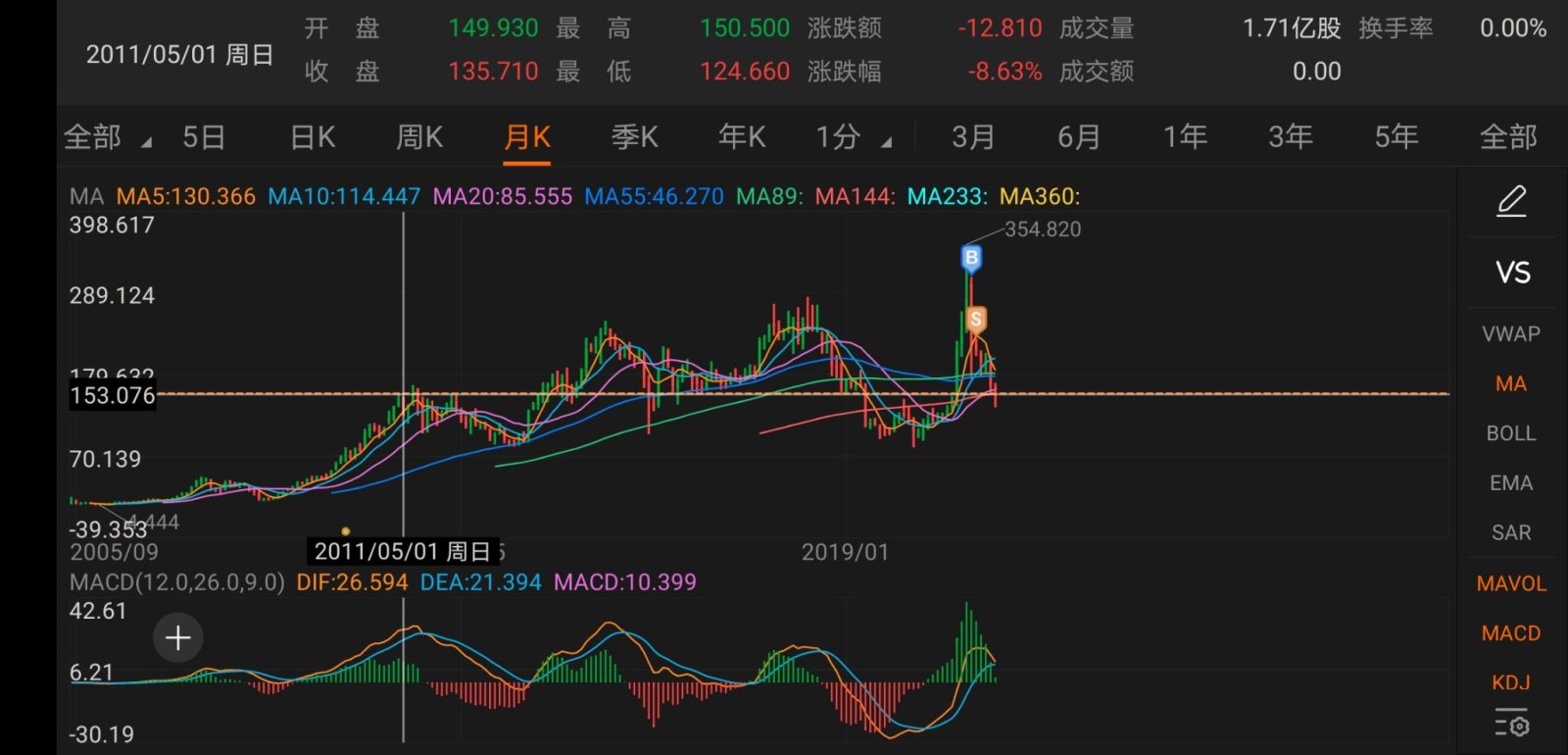The image size is (1568, 755).
Task: Tap the plus expand button on MACD panel
Action: [x=178, y=638]
